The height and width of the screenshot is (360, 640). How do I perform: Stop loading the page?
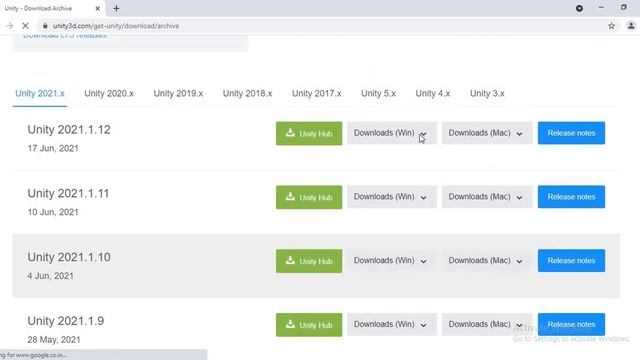tap(25, 26)
